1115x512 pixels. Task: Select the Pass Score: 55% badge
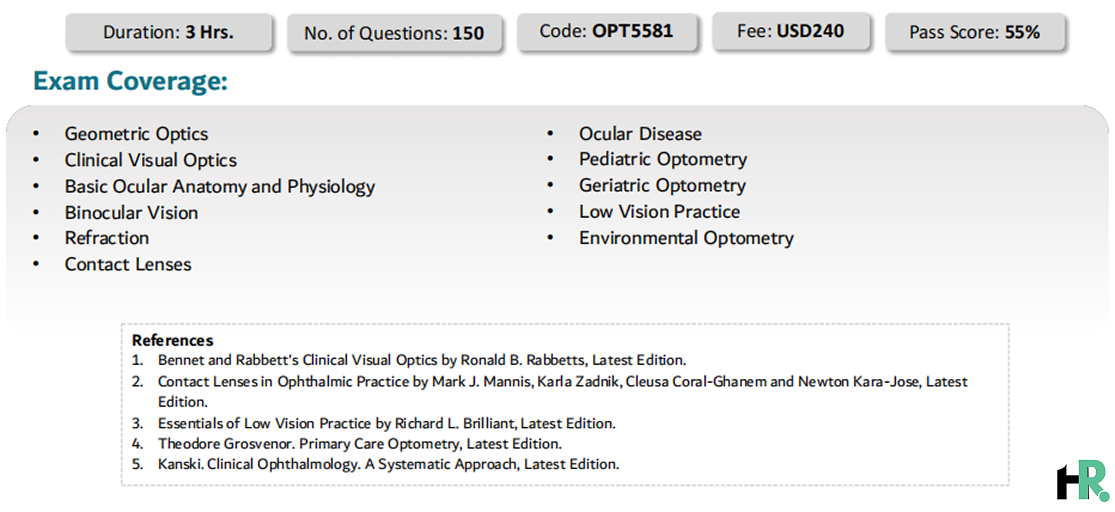pyautogui.click(x=974, y=32)
